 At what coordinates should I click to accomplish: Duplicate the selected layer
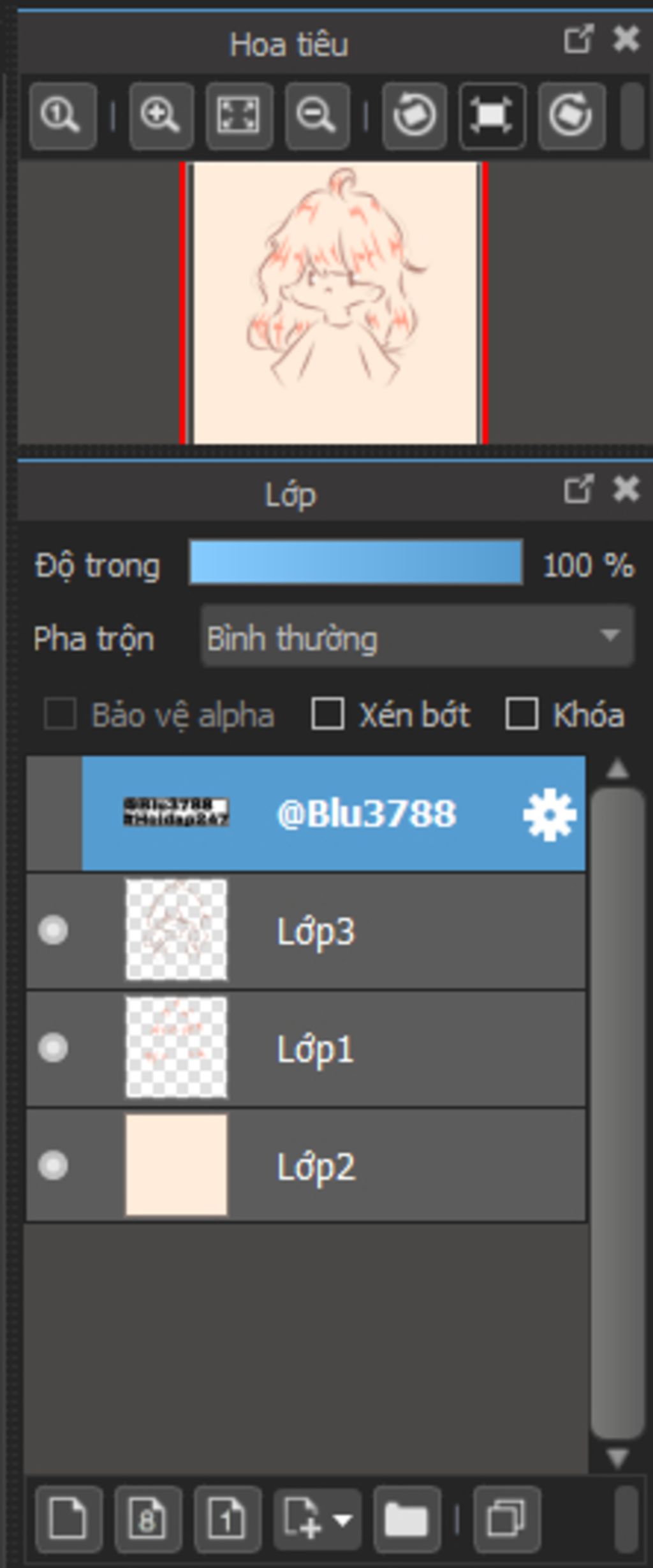click(506, 1518)
